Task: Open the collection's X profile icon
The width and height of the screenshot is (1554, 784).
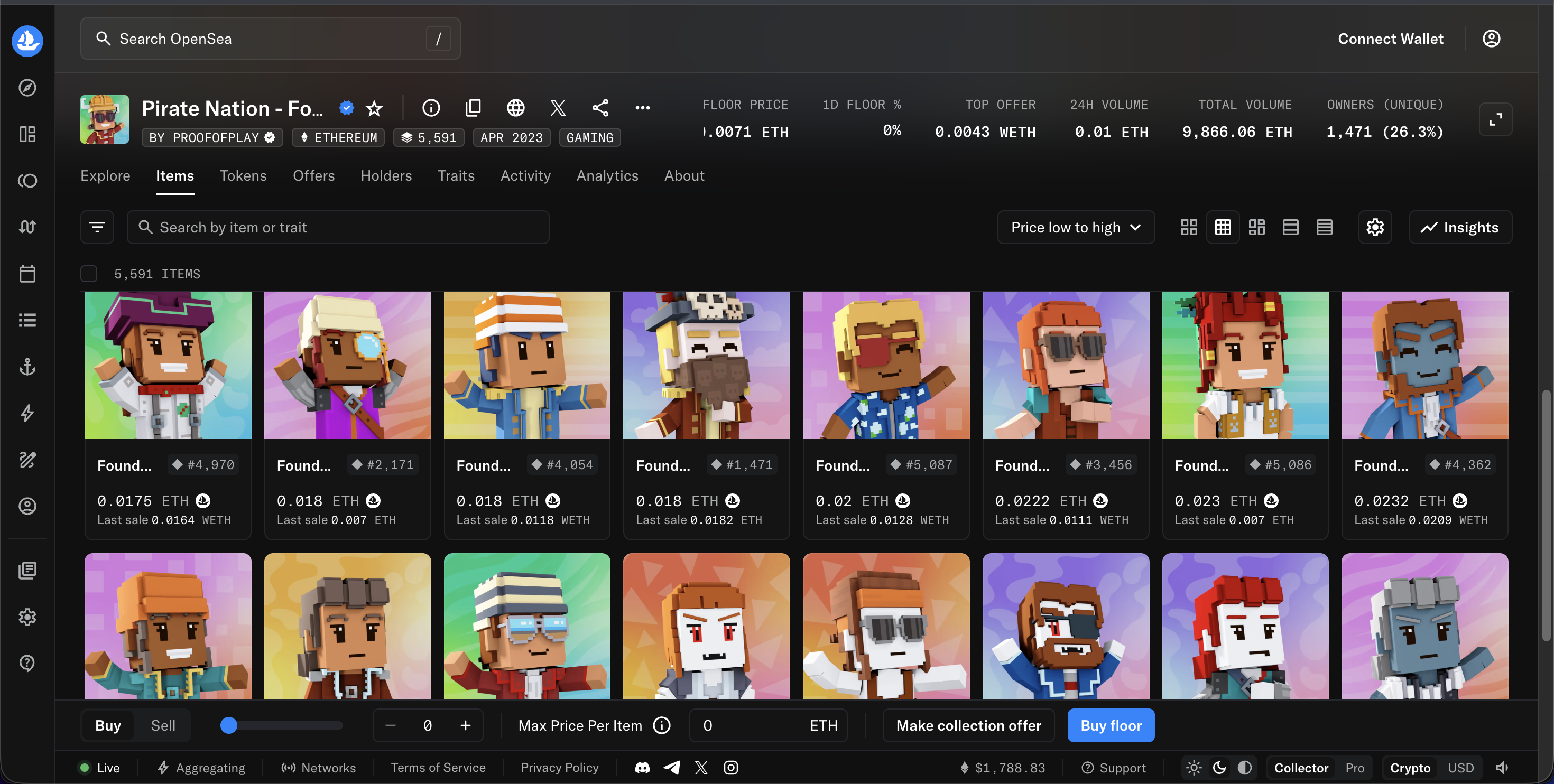Action: pos(558,108)
